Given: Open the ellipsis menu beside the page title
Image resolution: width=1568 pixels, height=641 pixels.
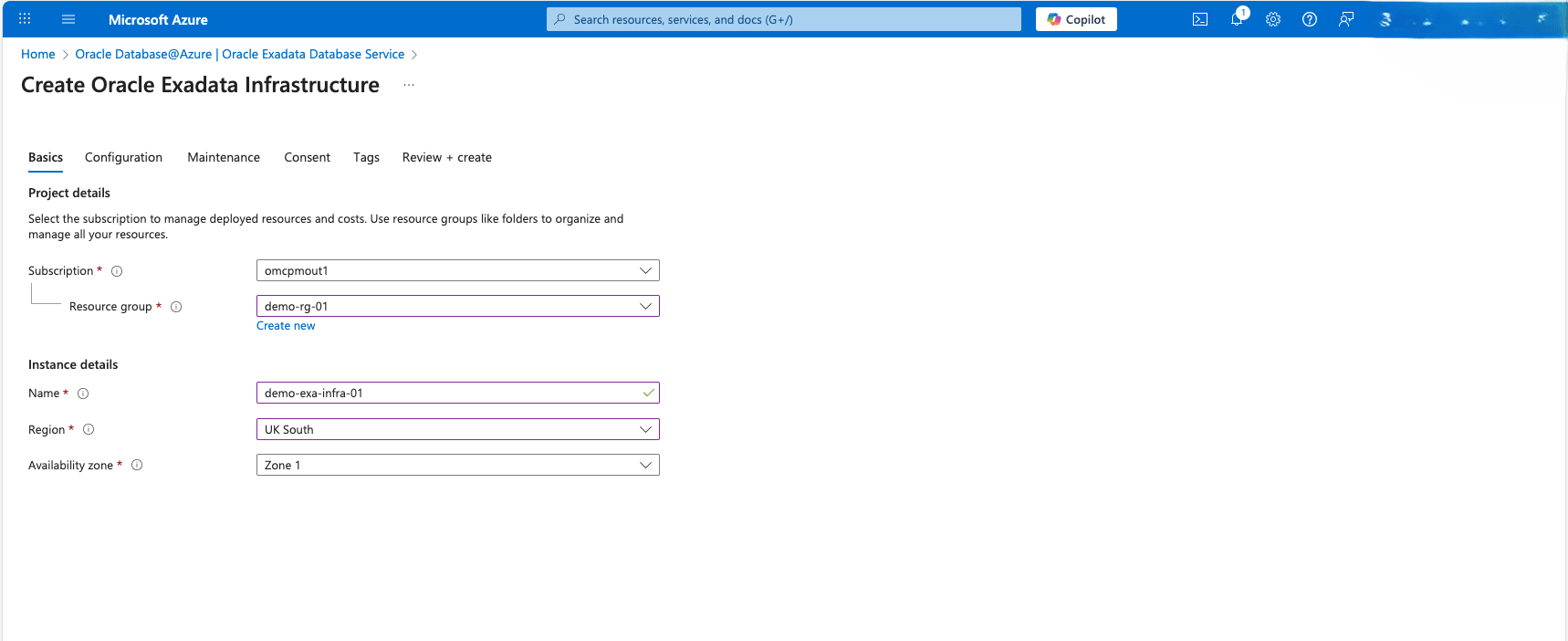Looking at the screenshot, I should 409,85.
